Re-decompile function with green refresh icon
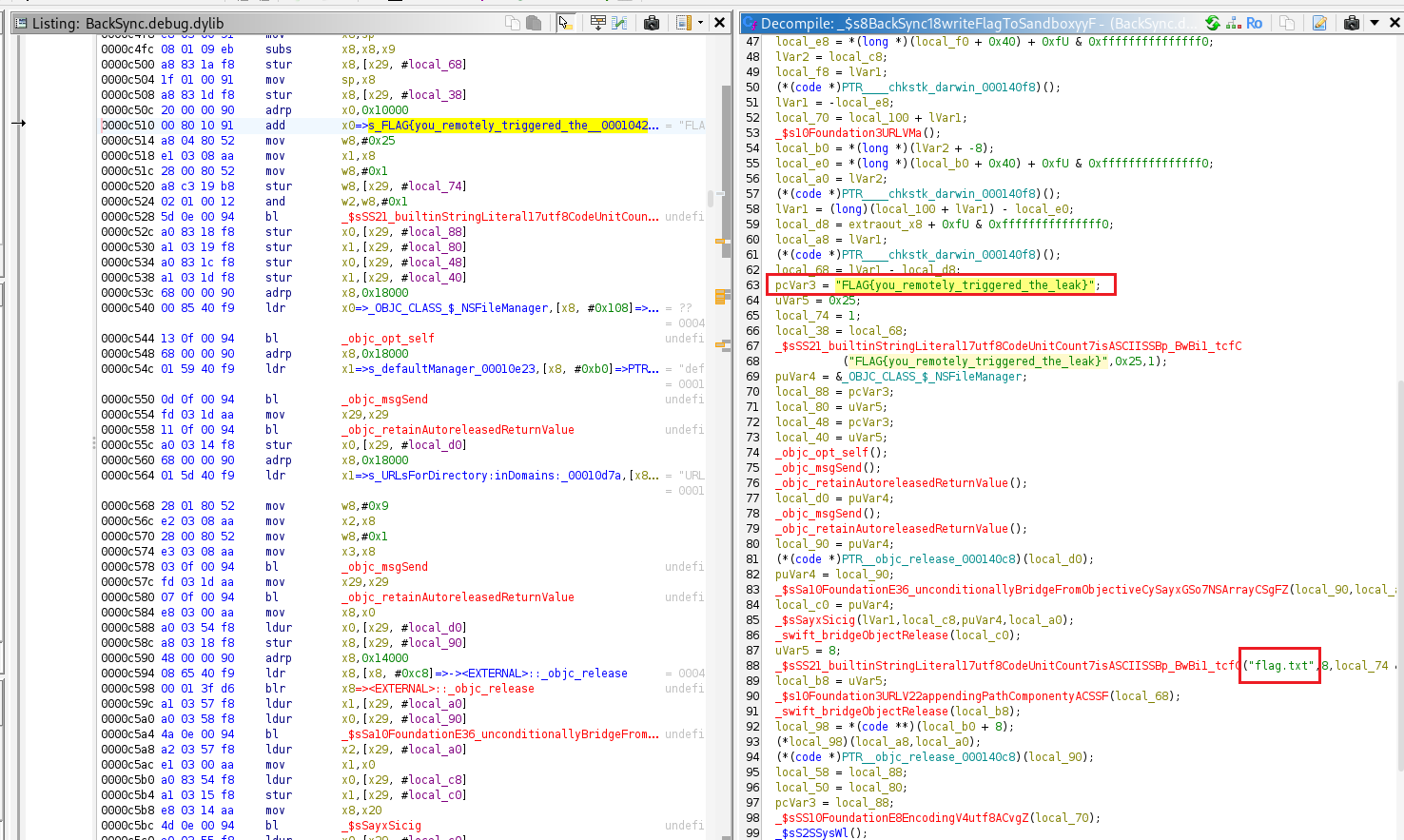1404x840 pixels. coord(1213,23)
